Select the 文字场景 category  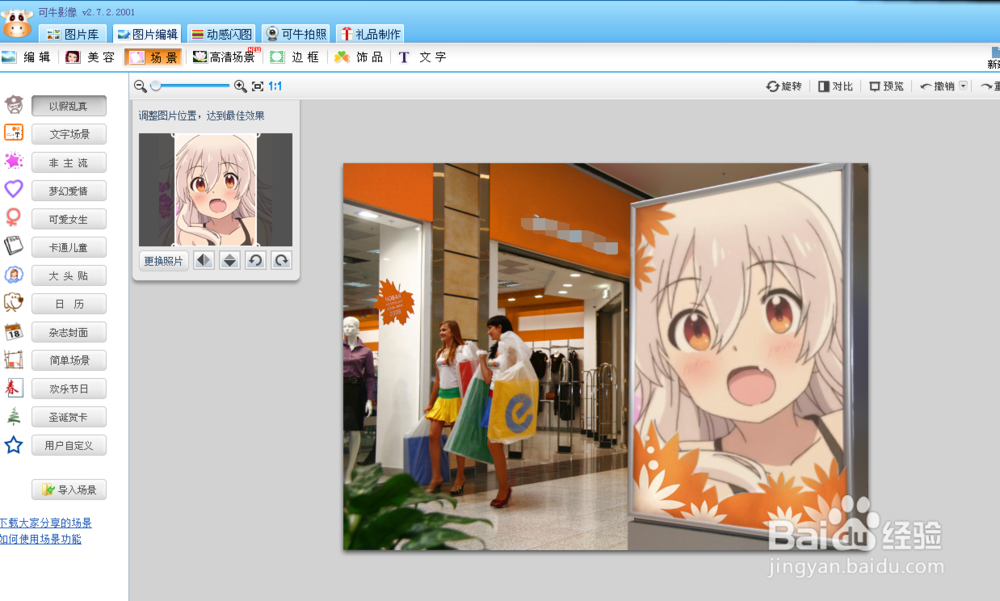click(x=69, y=134)
